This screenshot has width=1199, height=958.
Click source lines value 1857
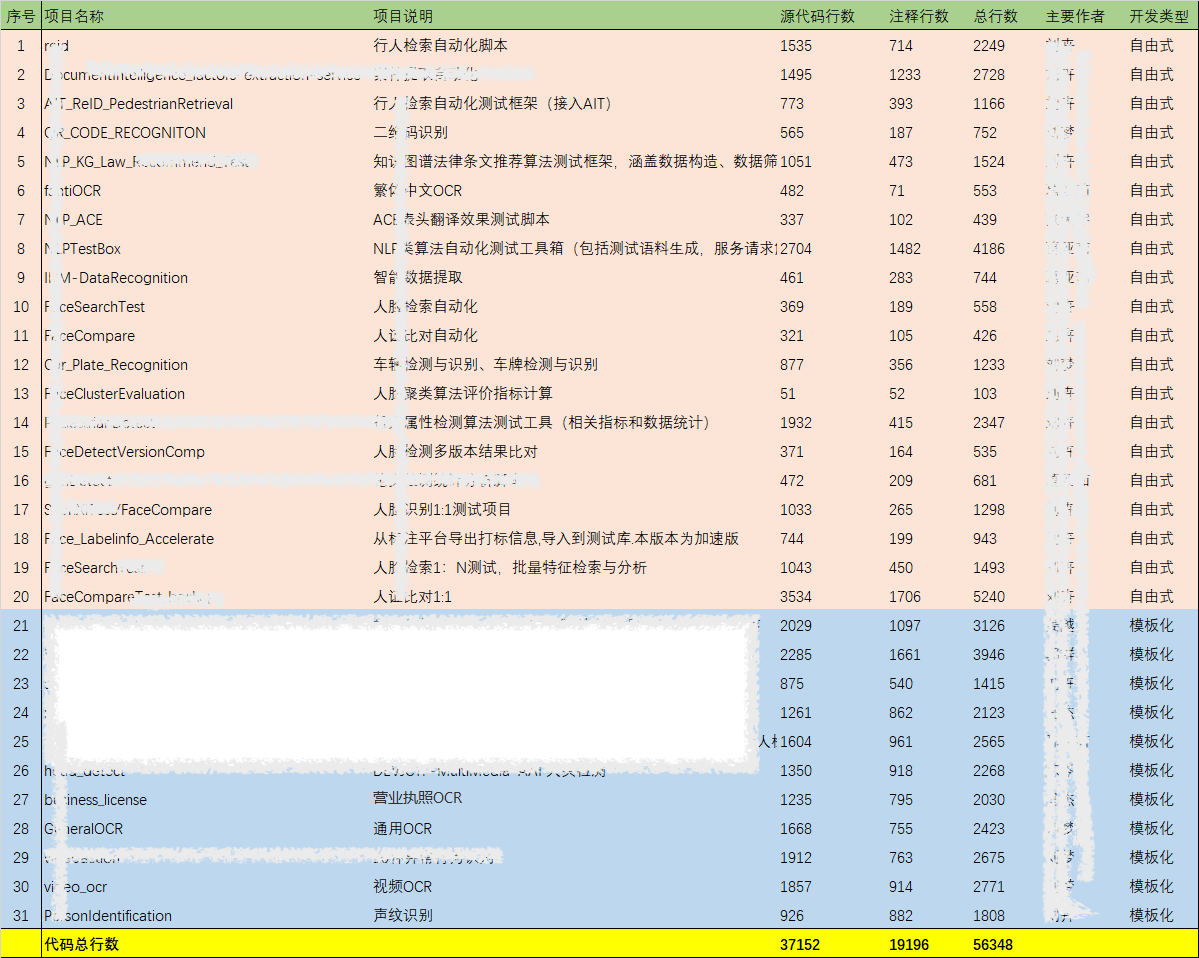coord(796,888)
